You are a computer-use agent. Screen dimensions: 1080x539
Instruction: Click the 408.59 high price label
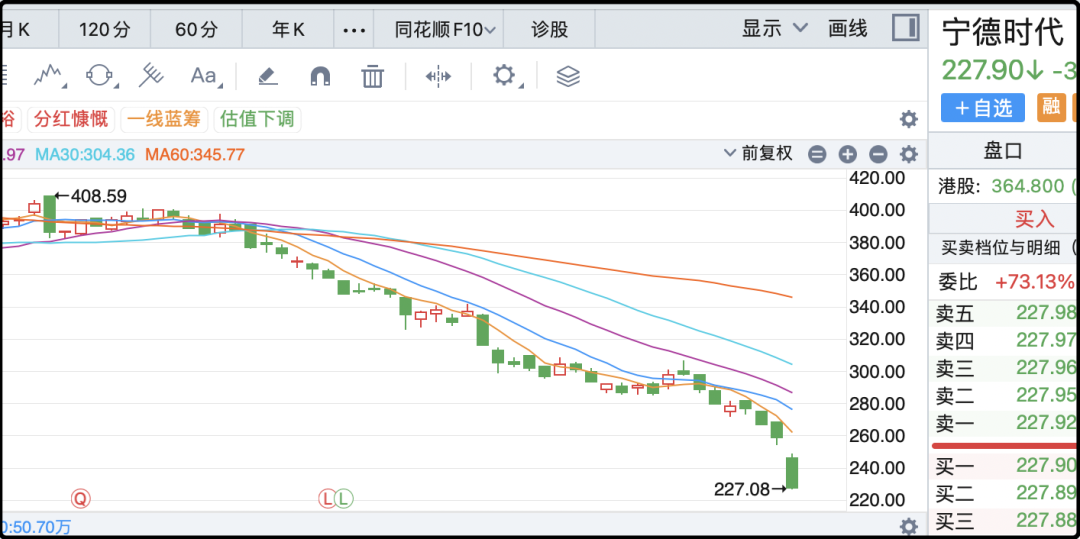(98, 196)
